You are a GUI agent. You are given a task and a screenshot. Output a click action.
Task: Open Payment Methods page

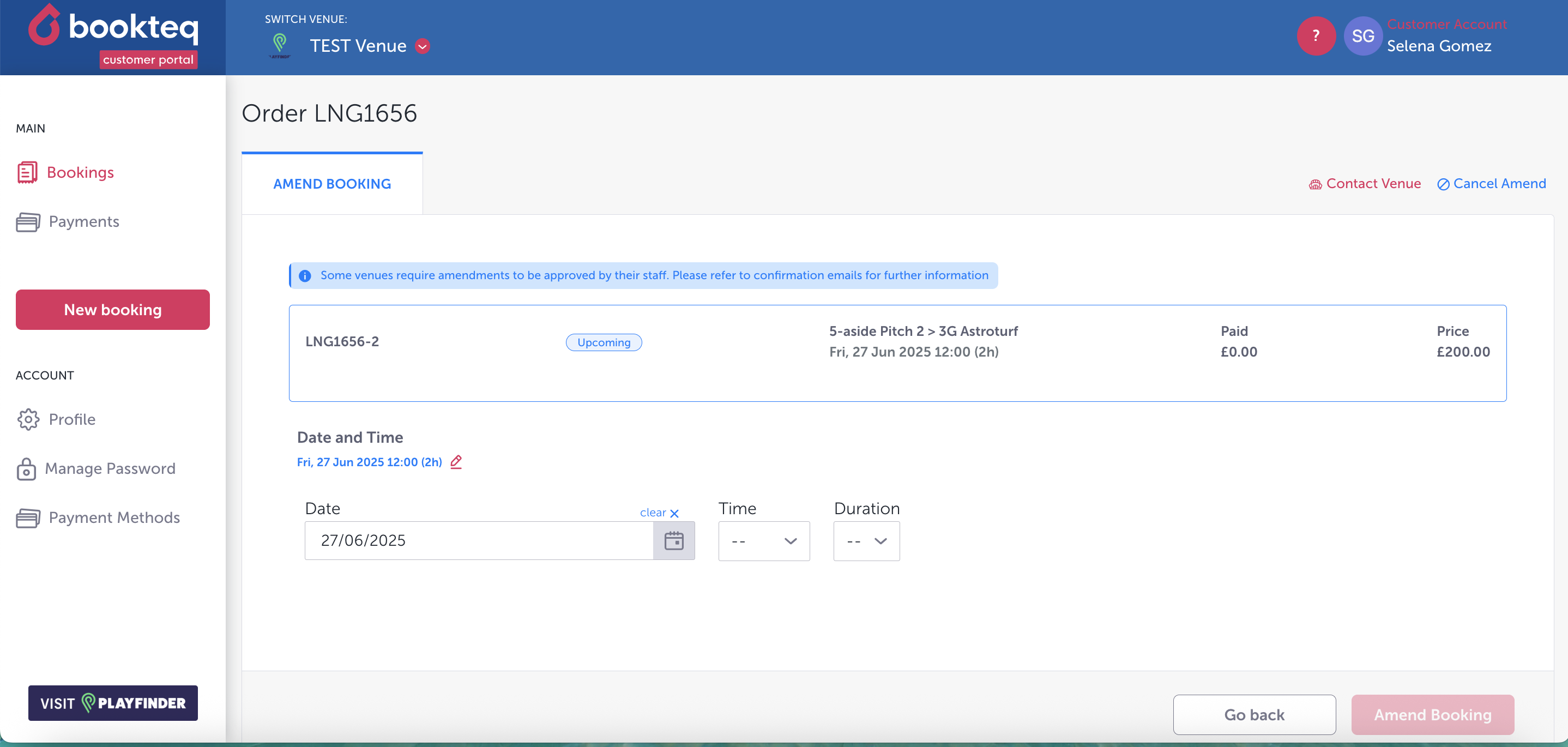click(x=114, y=517)
